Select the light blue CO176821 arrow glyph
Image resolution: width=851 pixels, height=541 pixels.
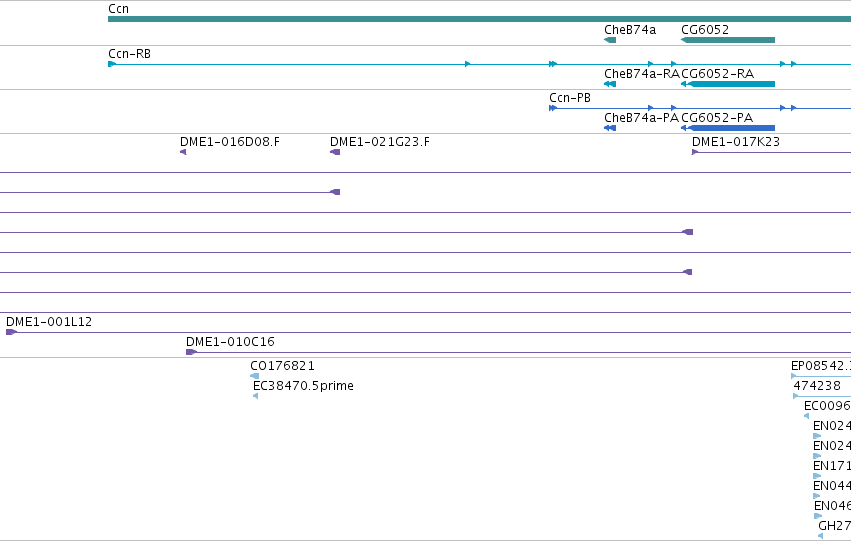pos(255,376)
